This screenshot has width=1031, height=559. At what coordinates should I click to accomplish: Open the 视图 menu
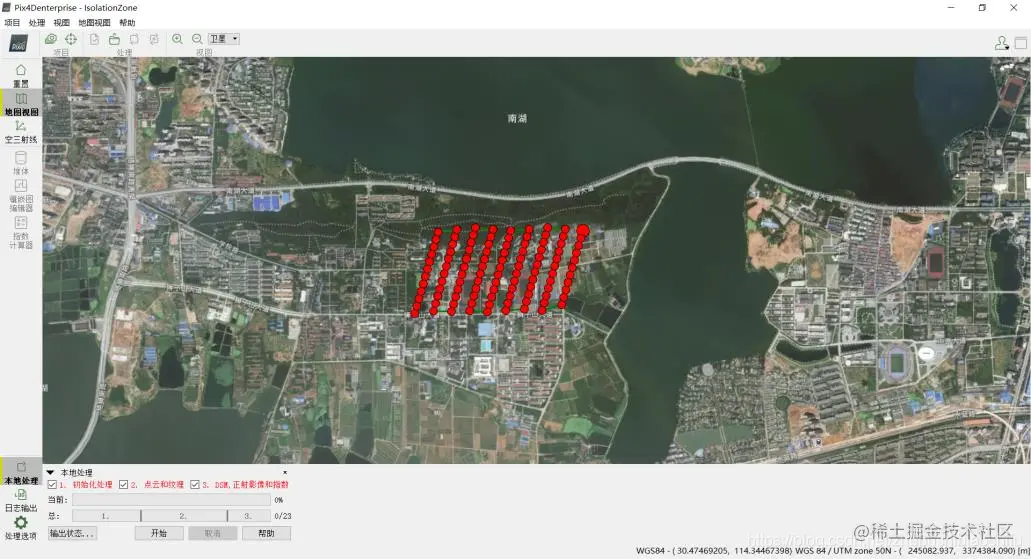(x=62, y=22)
